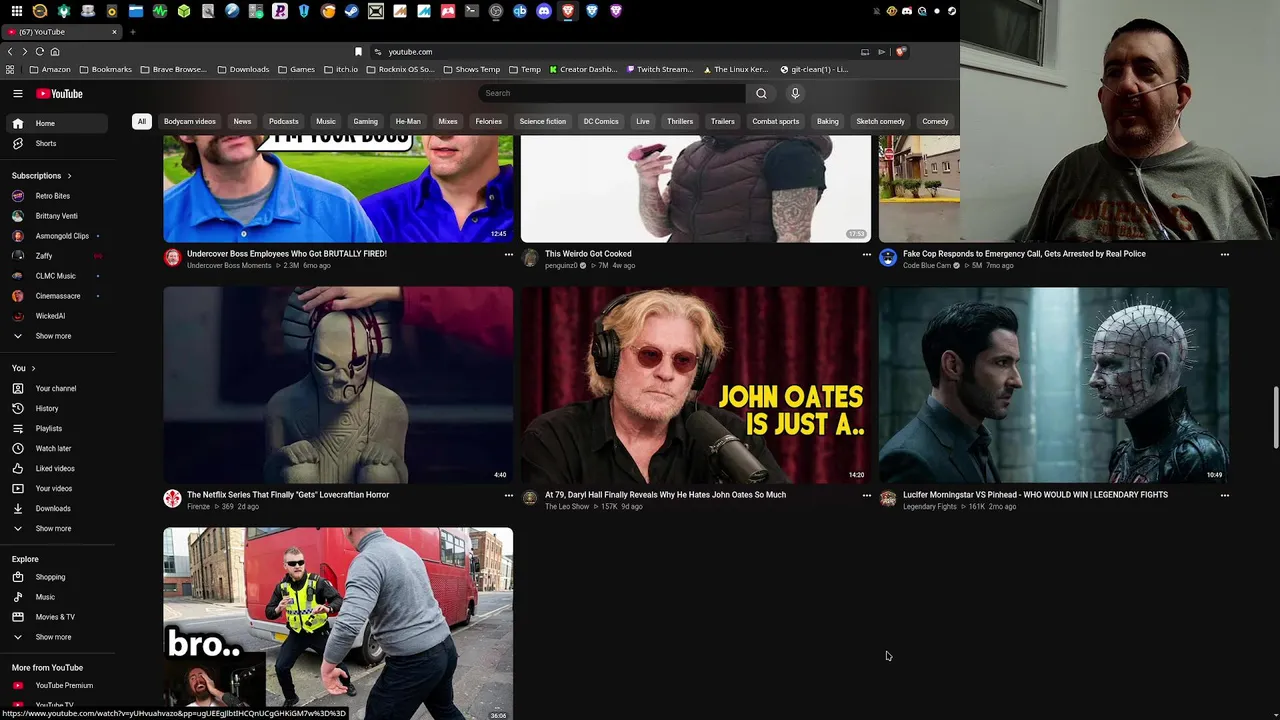
Task: Open The Leo Show channel name link
Action: [x=567, y=507]
